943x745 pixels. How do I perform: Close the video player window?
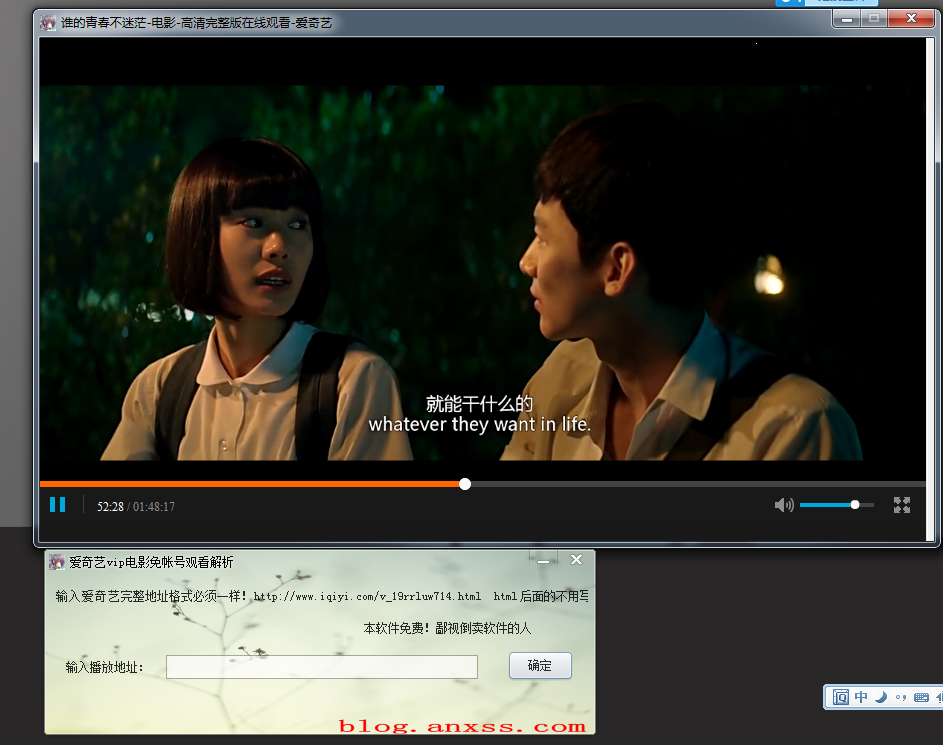point(911,19)
